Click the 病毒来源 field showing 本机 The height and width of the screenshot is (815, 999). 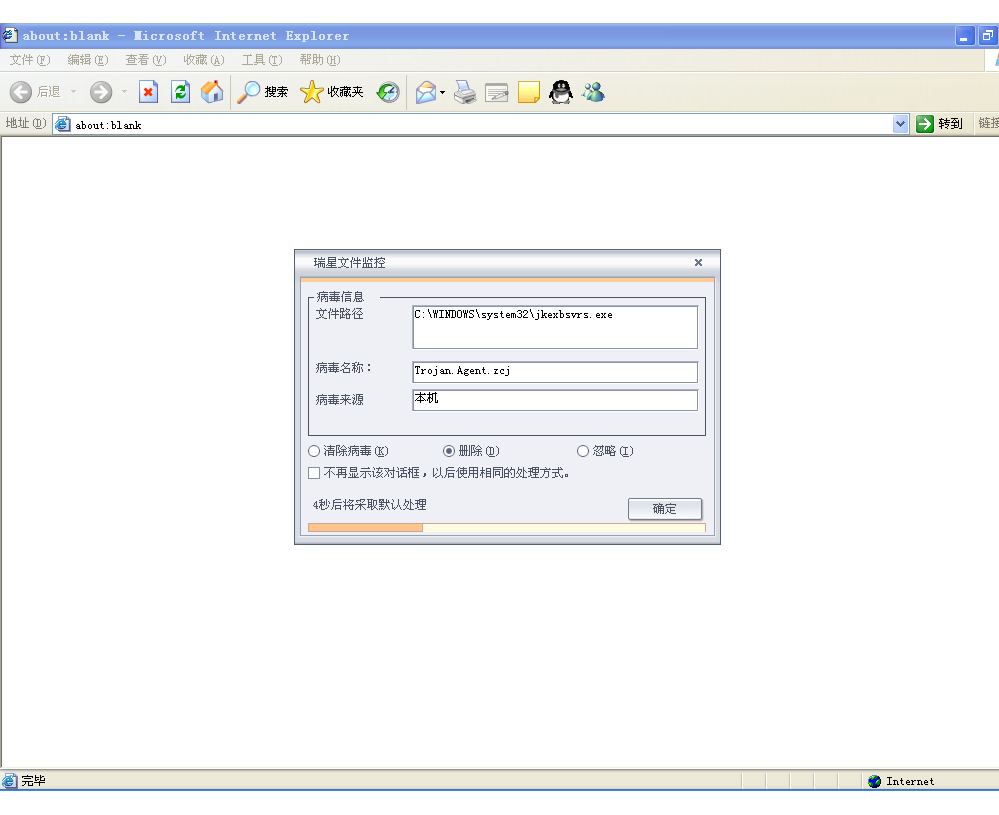[x=555, y=400]
